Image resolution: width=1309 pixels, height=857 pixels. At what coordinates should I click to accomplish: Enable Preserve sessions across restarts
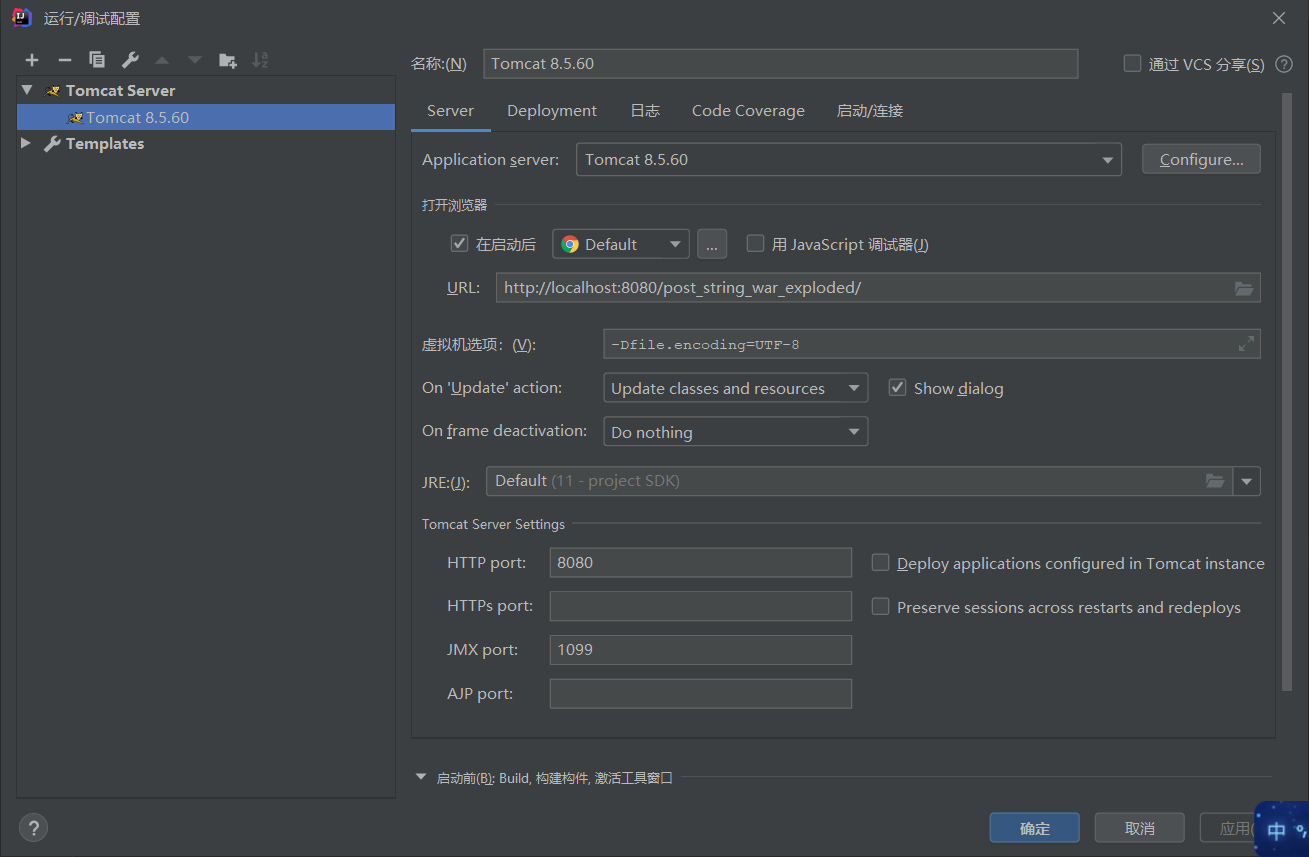click(880, 606)
